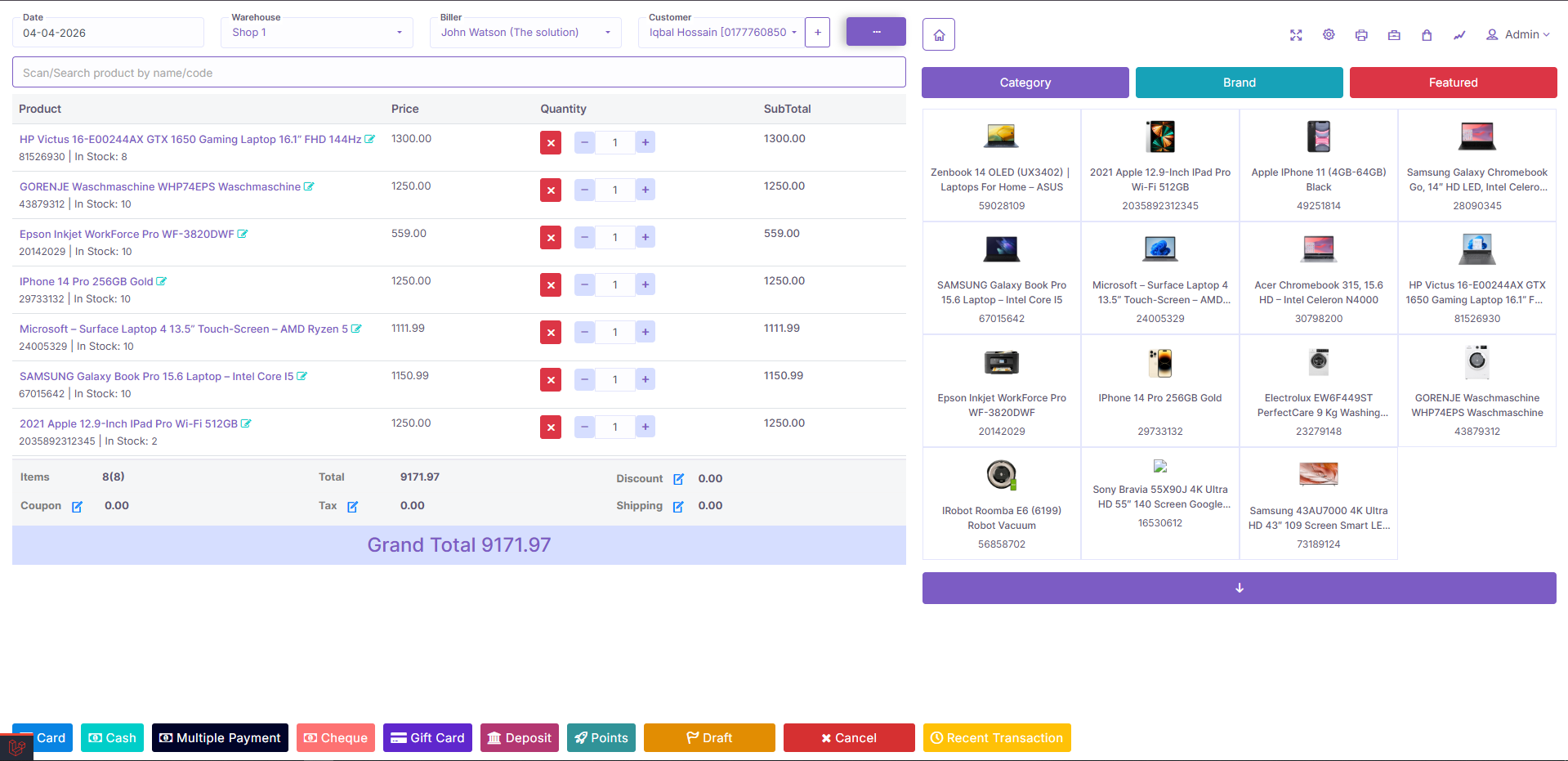Image resolution: width=1568 pixels, height=761 pixels.
Task: Remove the Epson Inkjet WorkForce Pro from cart
Action: click(x=550, y=237)
